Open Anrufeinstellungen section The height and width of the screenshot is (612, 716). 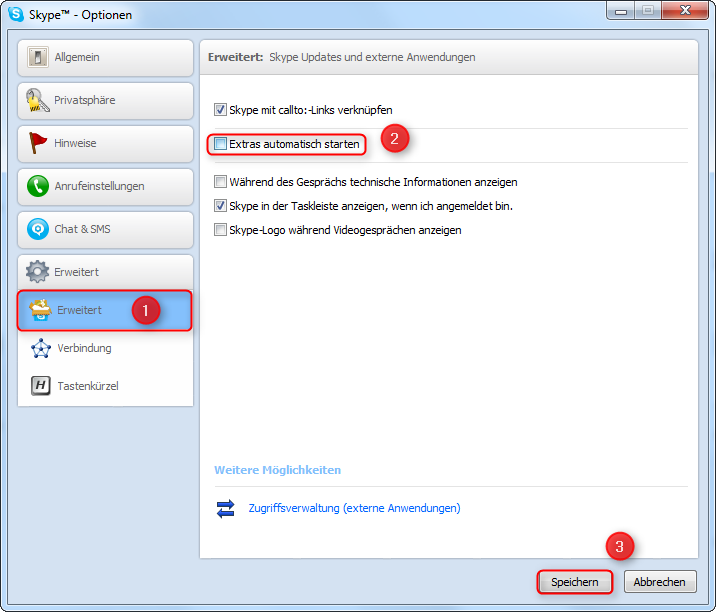click(x=105, y=186)
